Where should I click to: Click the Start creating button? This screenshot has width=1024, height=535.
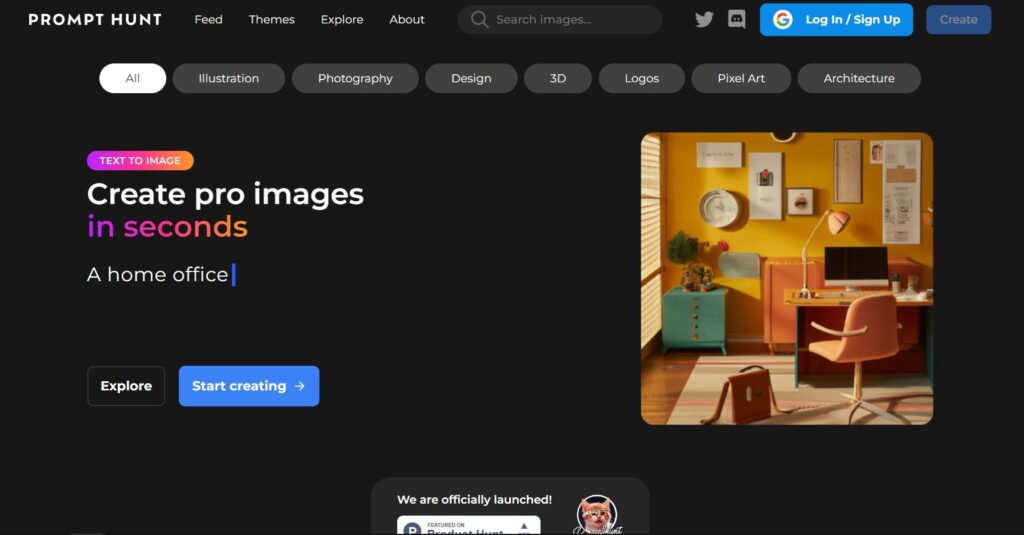249,386
